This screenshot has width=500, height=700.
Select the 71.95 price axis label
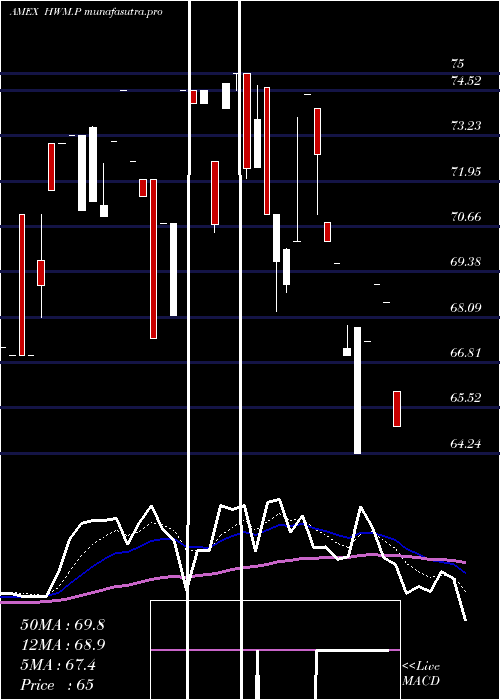click(x=466, y=171)
